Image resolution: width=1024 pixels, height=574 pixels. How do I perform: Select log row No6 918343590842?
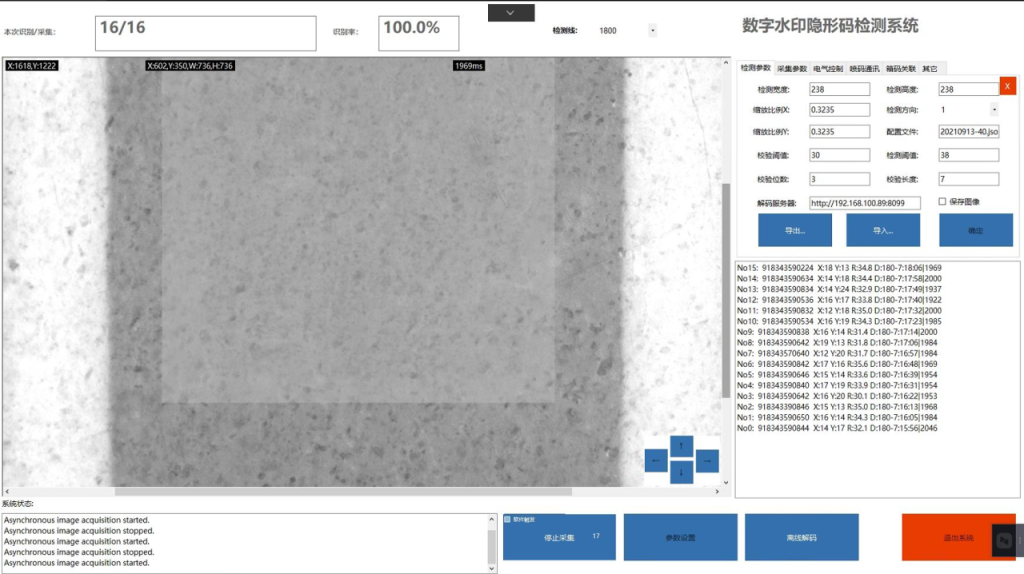(837, 364)
